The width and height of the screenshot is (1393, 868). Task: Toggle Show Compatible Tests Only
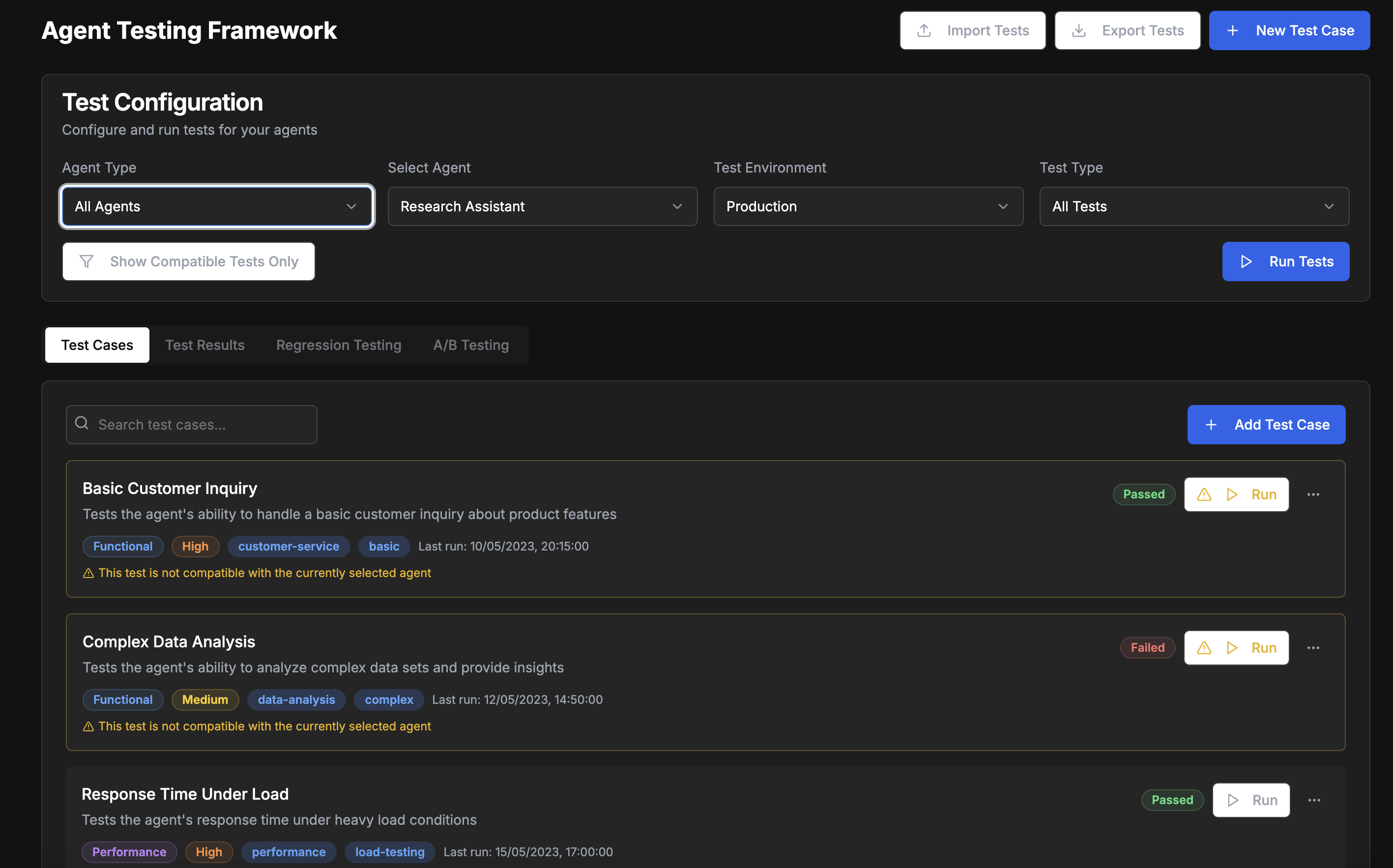click(188, 261)
